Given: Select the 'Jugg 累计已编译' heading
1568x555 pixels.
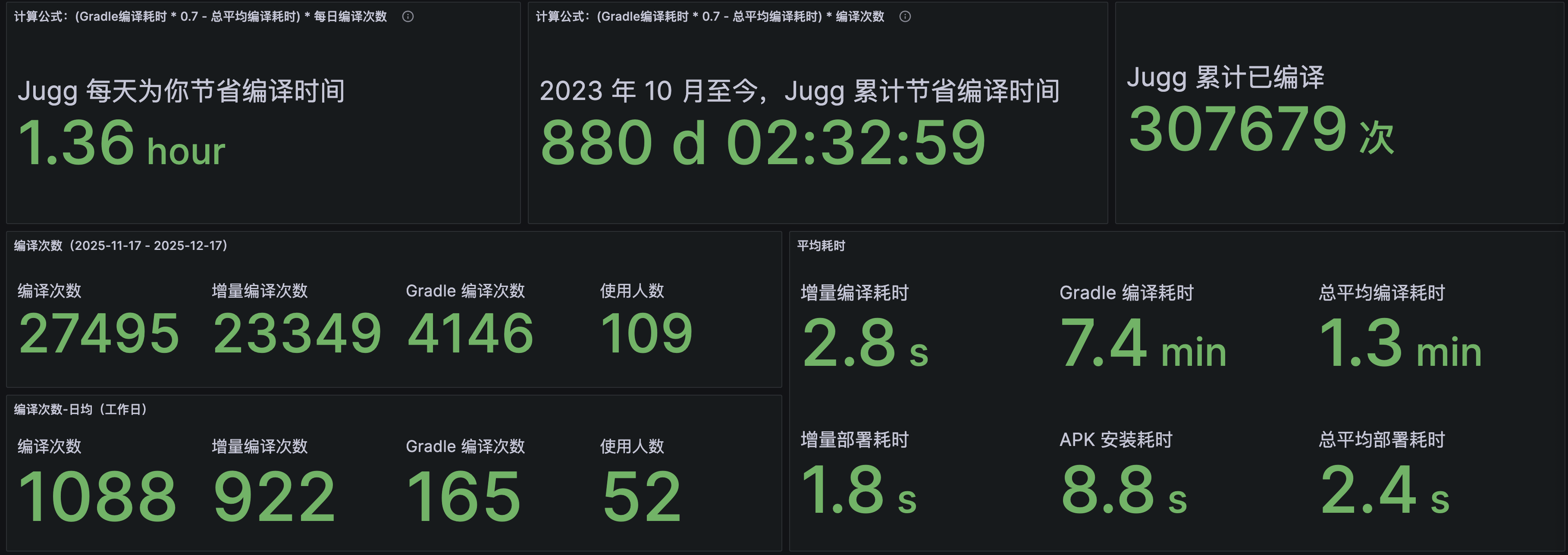Looking at the screenshot, I should coord(1225,78).
